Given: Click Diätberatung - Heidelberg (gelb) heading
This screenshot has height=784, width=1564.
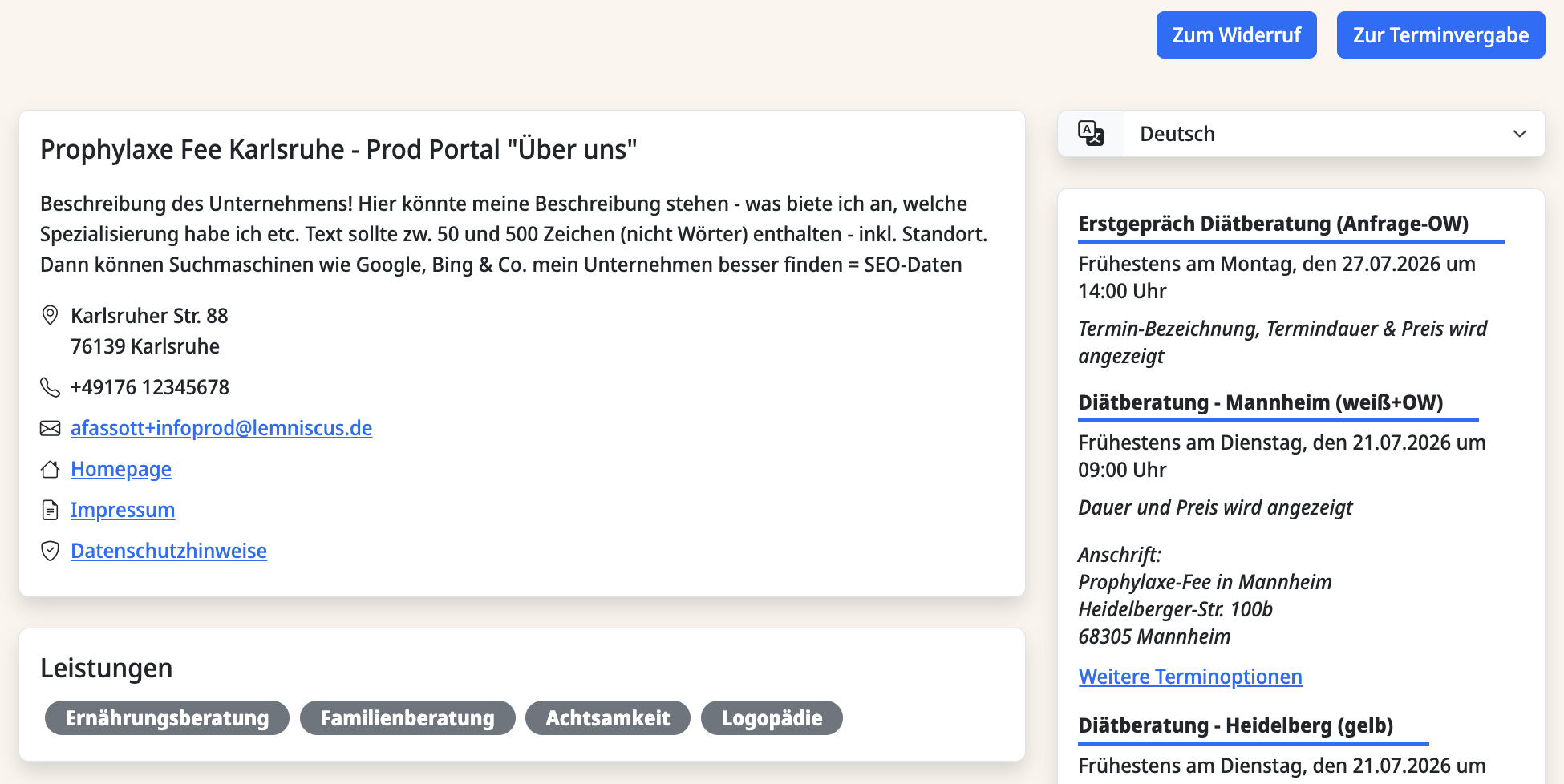Looking at the screenshot, I should pos(1236,725).
